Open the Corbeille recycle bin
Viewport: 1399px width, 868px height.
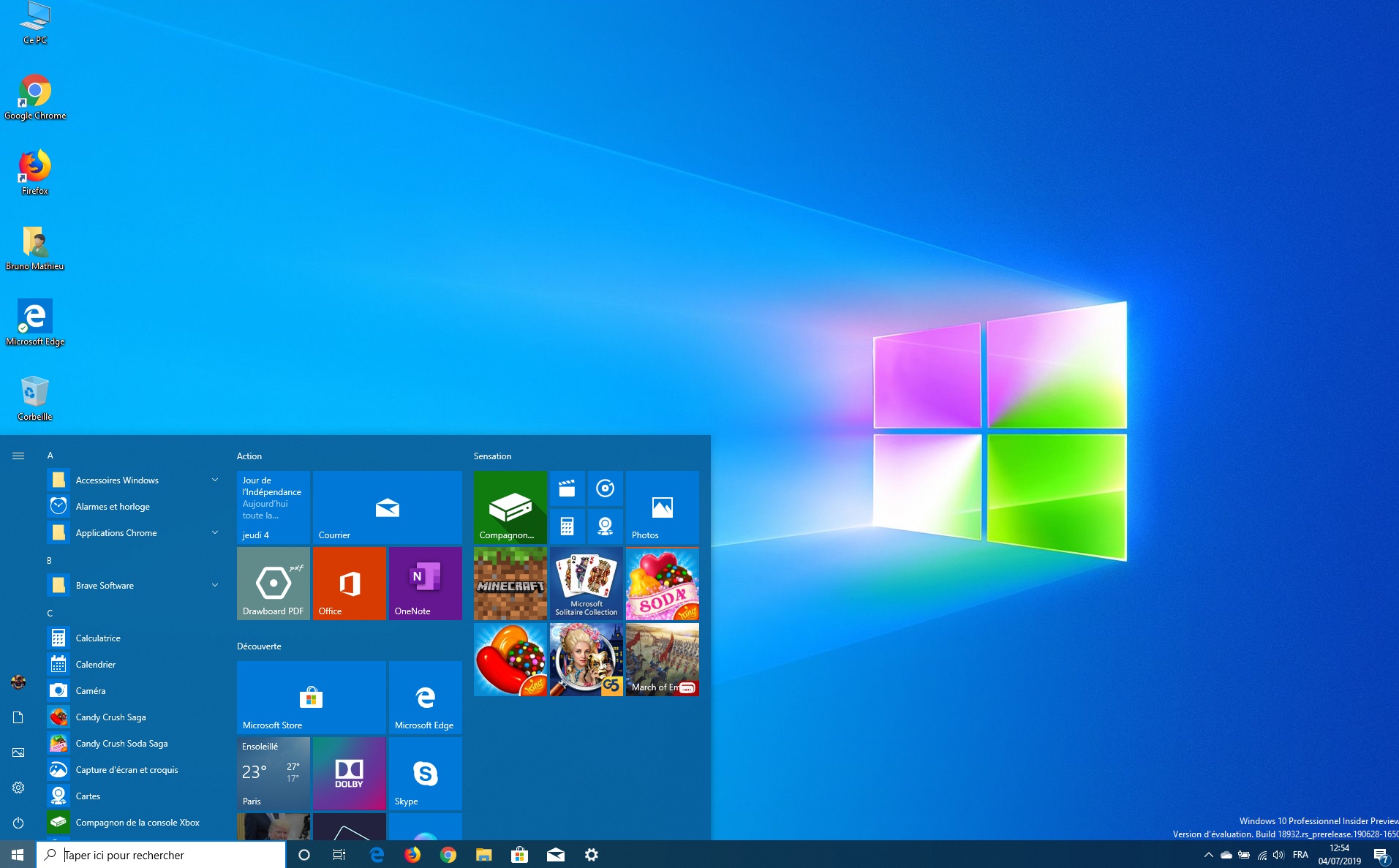35,399
